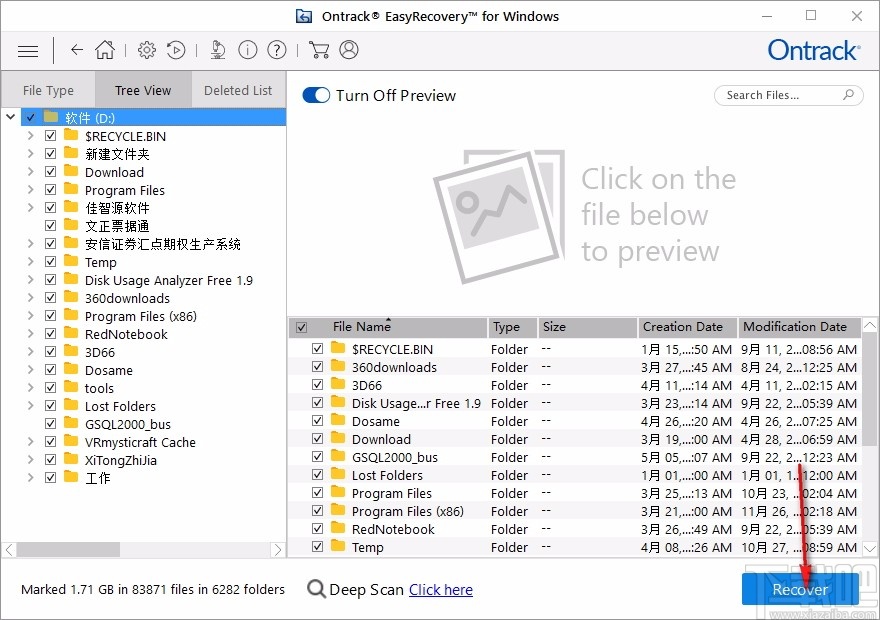Viewport: 880px width, 620px height.
Task: Click the tools folder icon in tree
Action: click(x=71, y=387)
